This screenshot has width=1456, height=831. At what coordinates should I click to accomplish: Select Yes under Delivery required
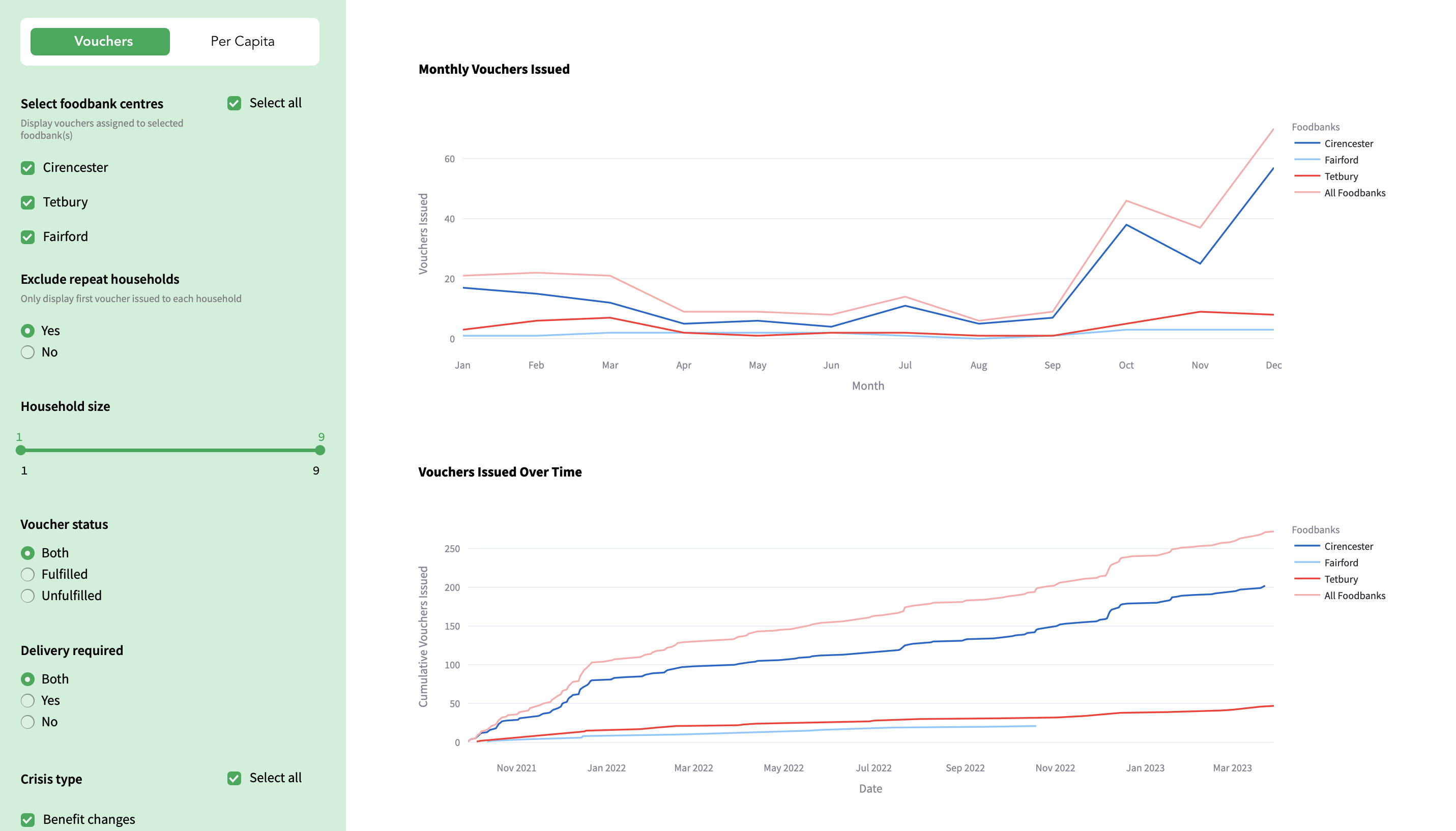tap(27, 700)
